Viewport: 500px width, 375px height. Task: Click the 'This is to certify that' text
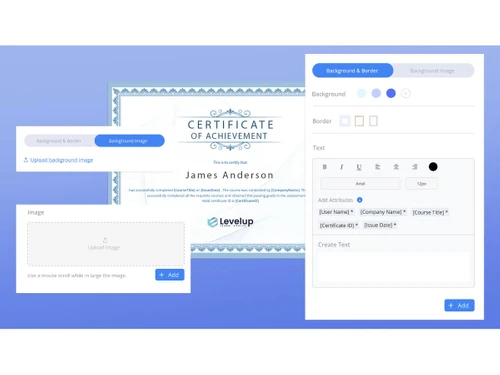230,162
